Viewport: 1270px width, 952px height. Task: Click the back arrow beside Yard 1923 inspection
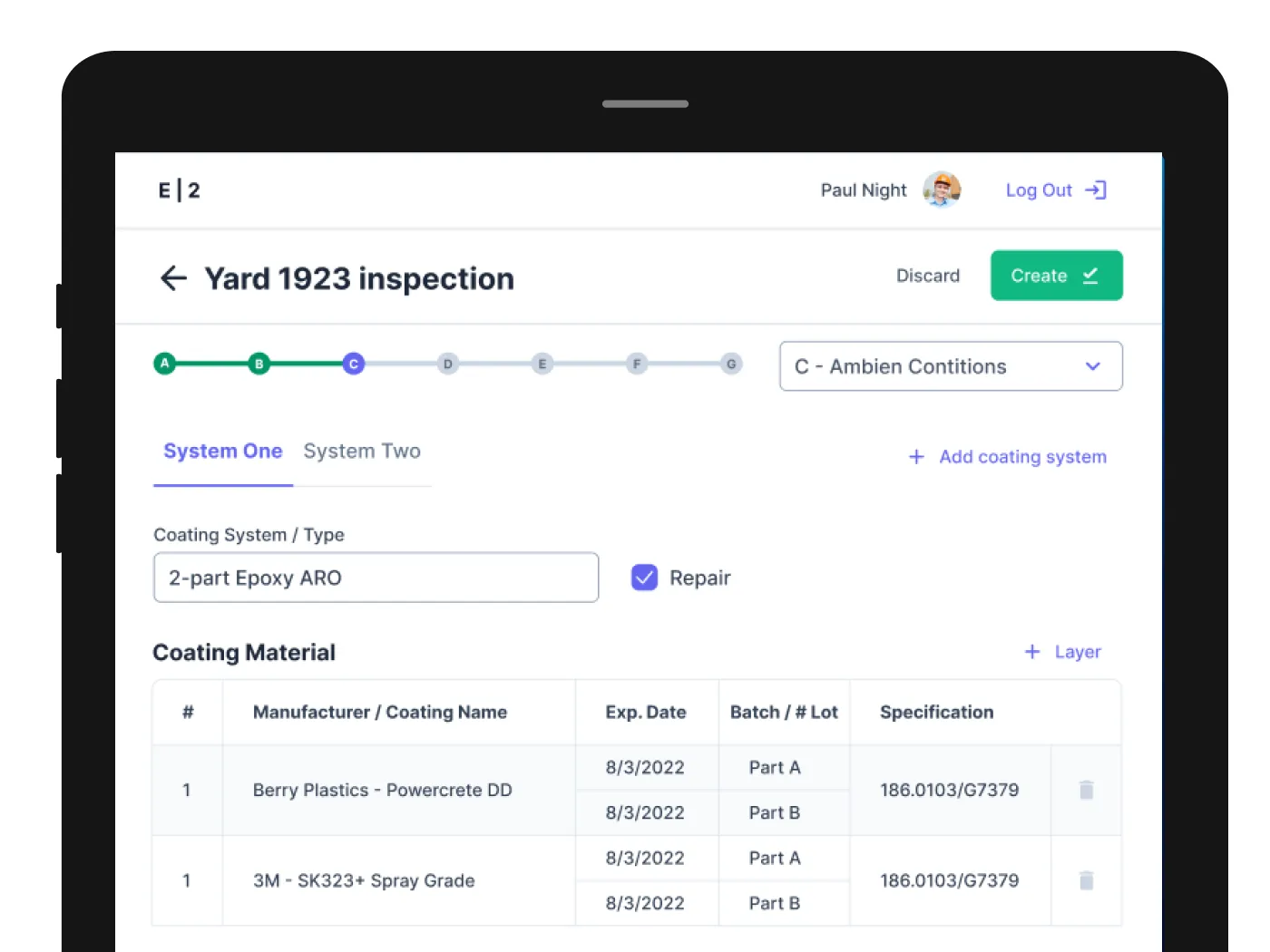coord(173,278)
